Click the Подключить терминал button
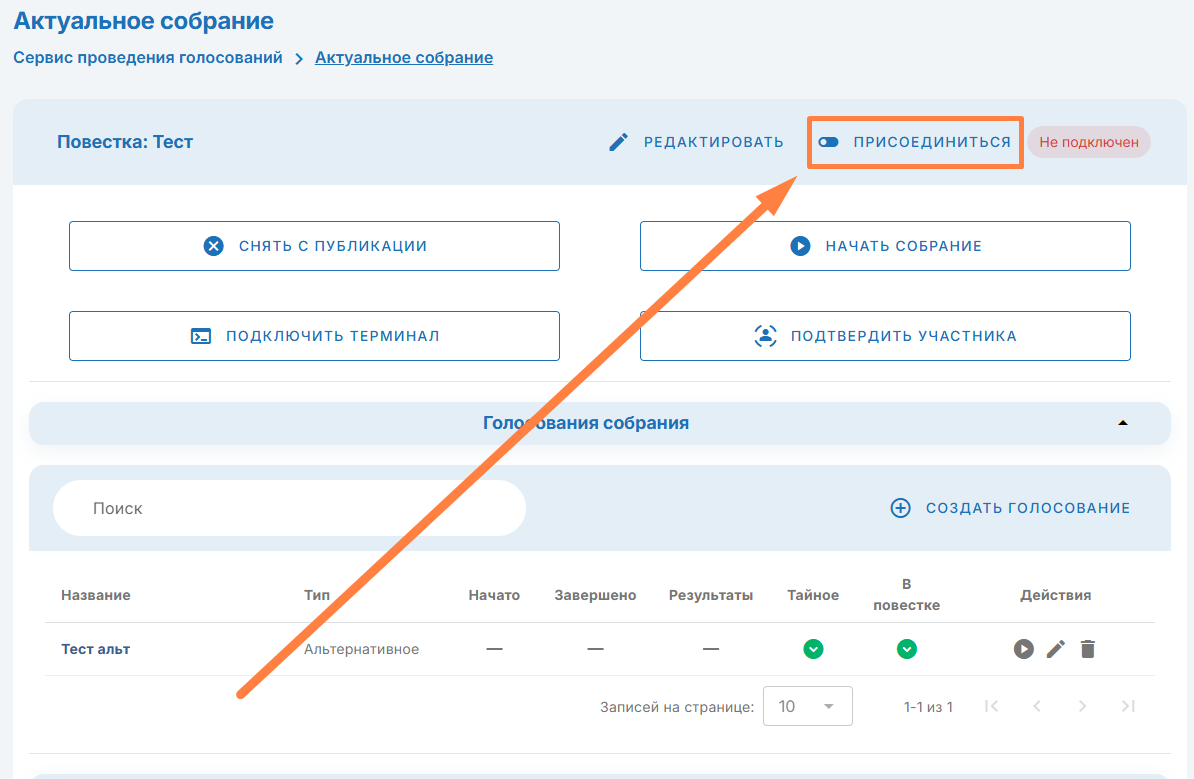 (x=314, y=336)
